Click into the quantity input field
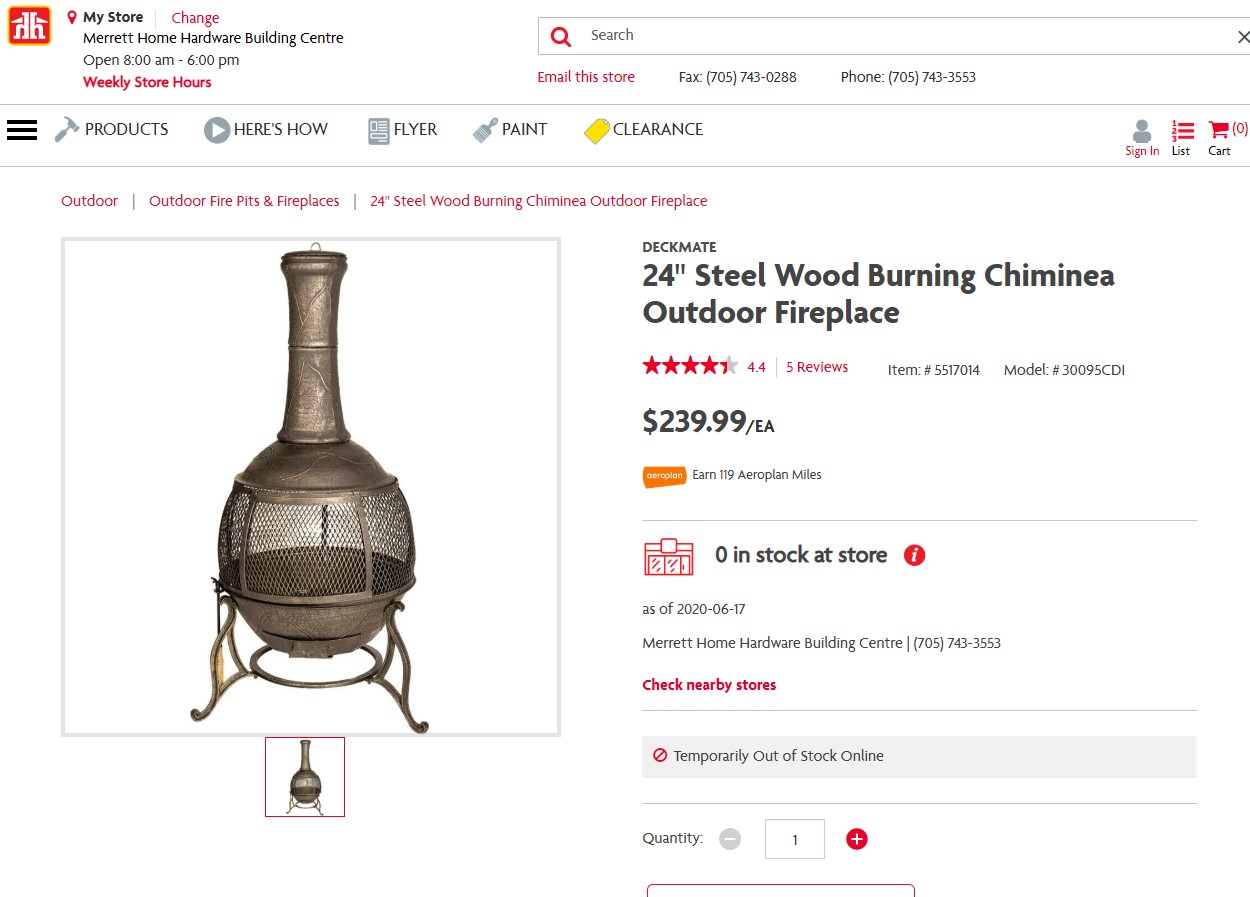1250x897 pixels. pyautogui.click(x=795, y=839)
